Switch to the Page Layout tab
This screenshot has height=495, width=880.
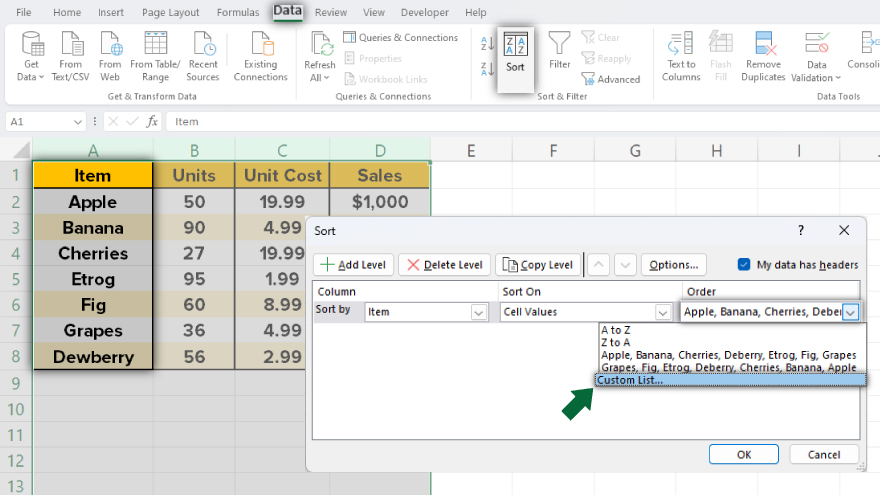[170, 12]
